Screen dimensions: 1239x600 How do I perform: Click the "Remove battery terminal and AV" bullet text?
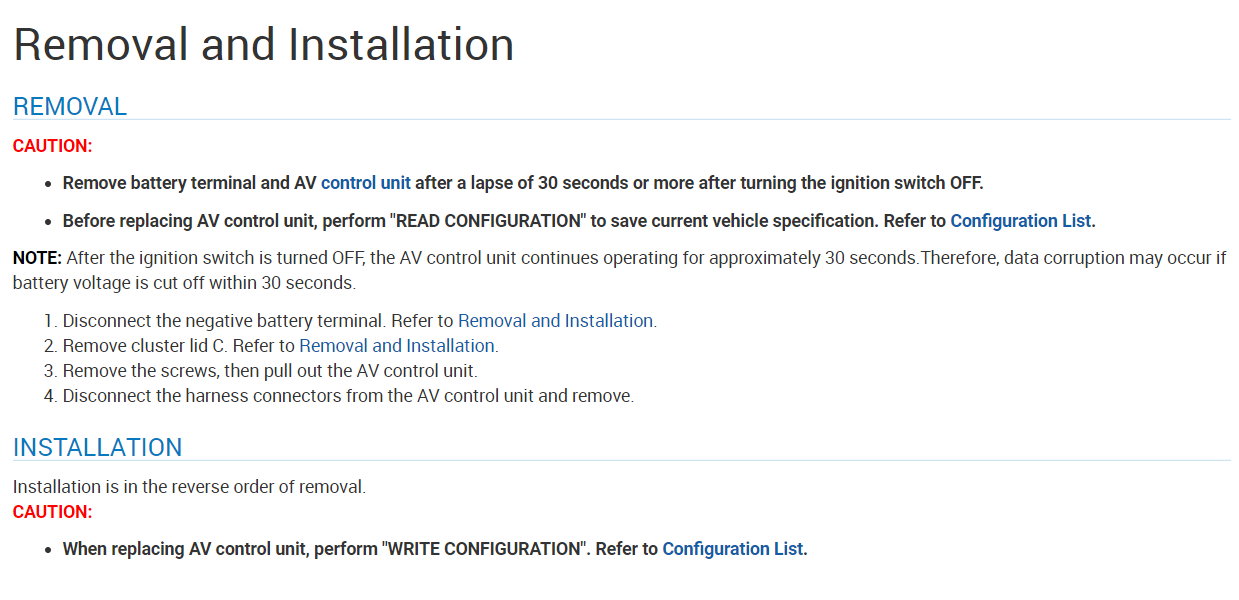pyautogui.click(x=190, y=183)
